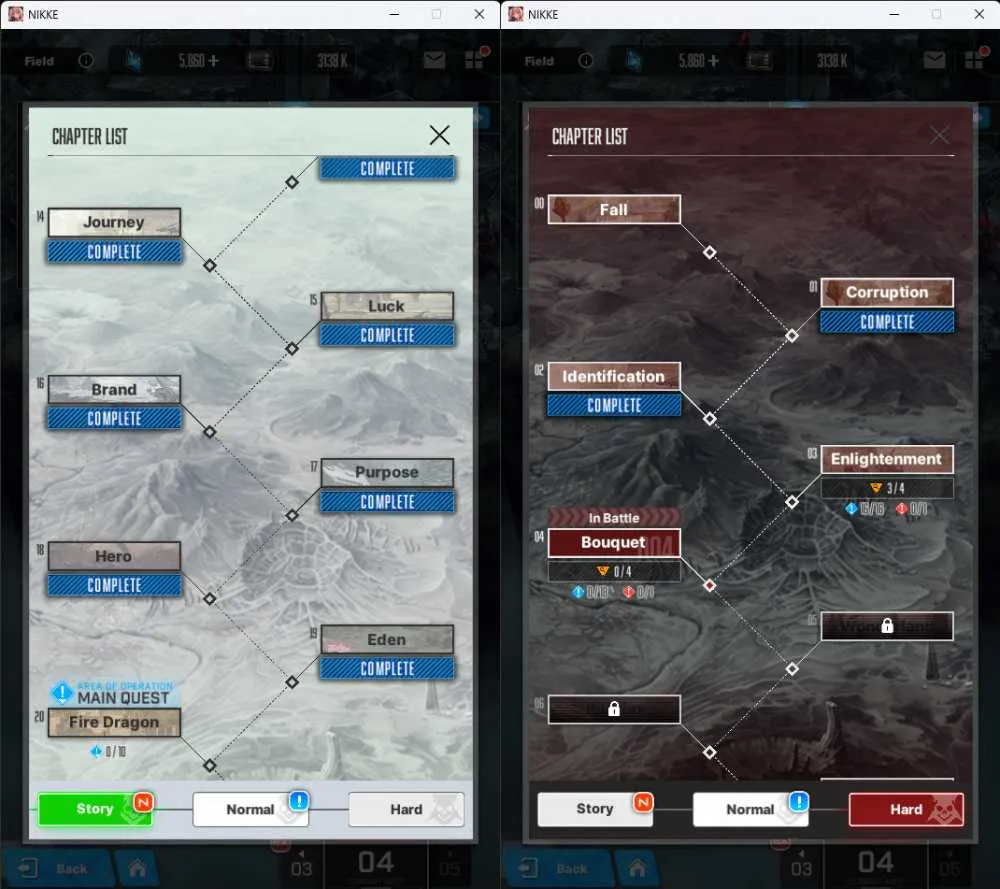Image resolution: width=1000 pixels, height=889 pixels.
Task: Select the Story tab in the left window
Action: tap(95, 809)
